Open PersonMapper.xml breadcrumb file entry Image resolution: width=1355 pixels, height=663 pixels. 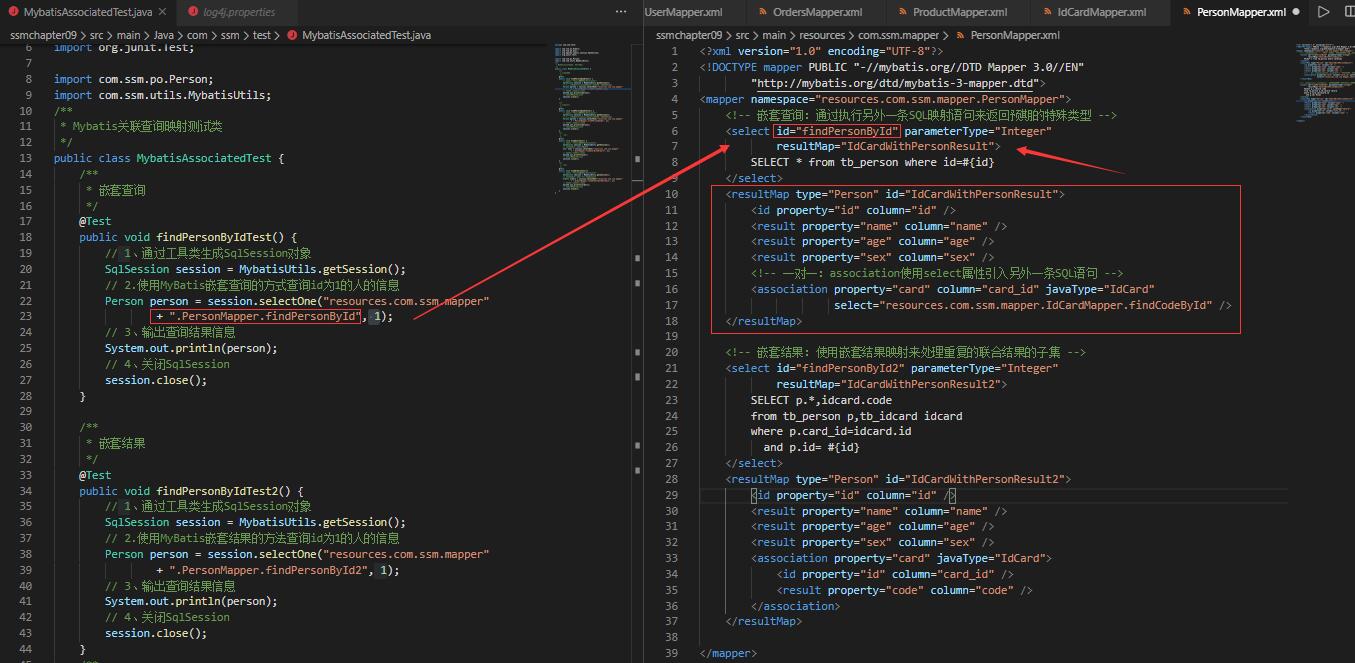(x=1015, y=35)
